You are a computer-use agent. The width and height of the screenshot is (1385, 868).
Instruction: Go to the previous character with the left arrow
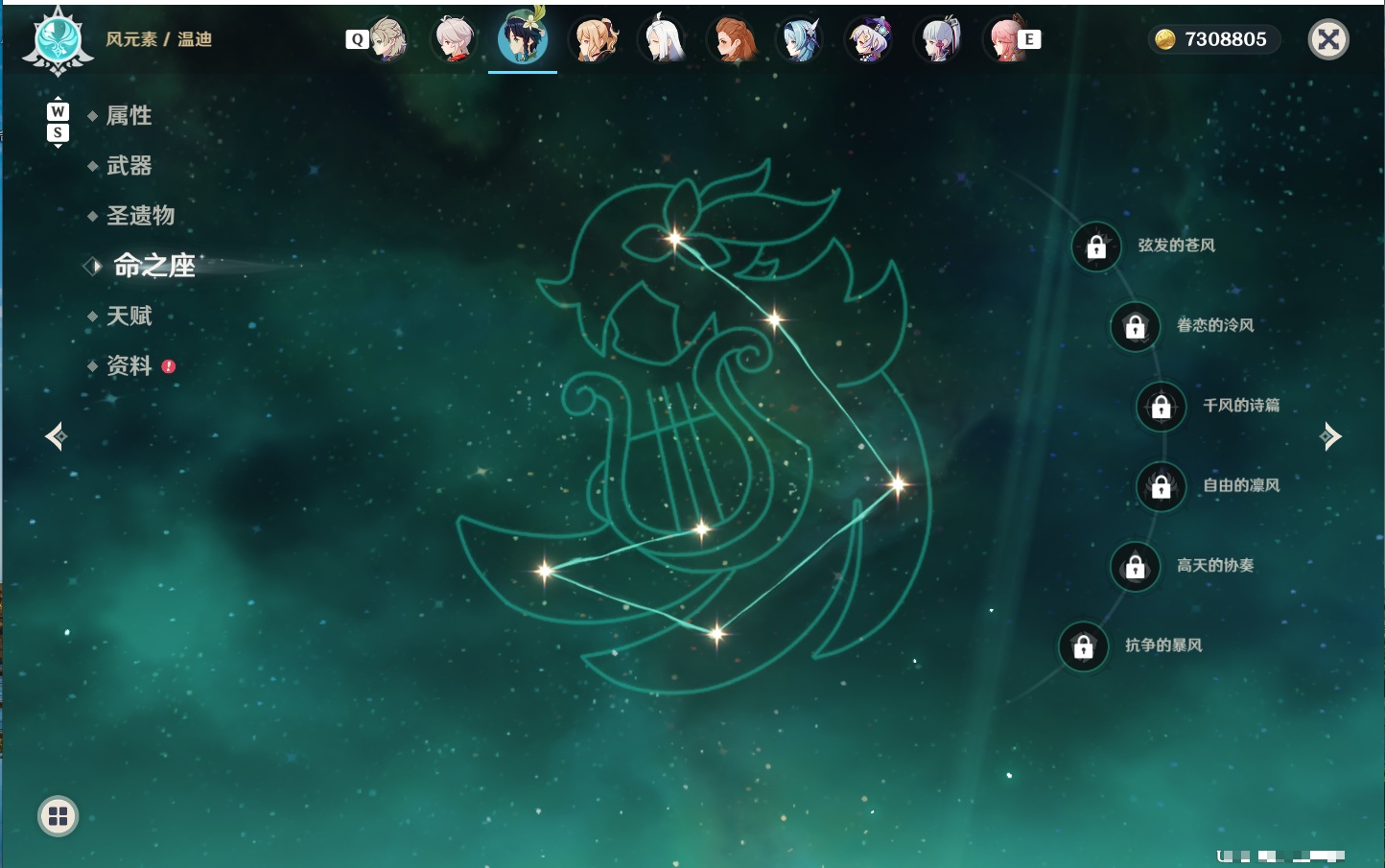[56, 436]
